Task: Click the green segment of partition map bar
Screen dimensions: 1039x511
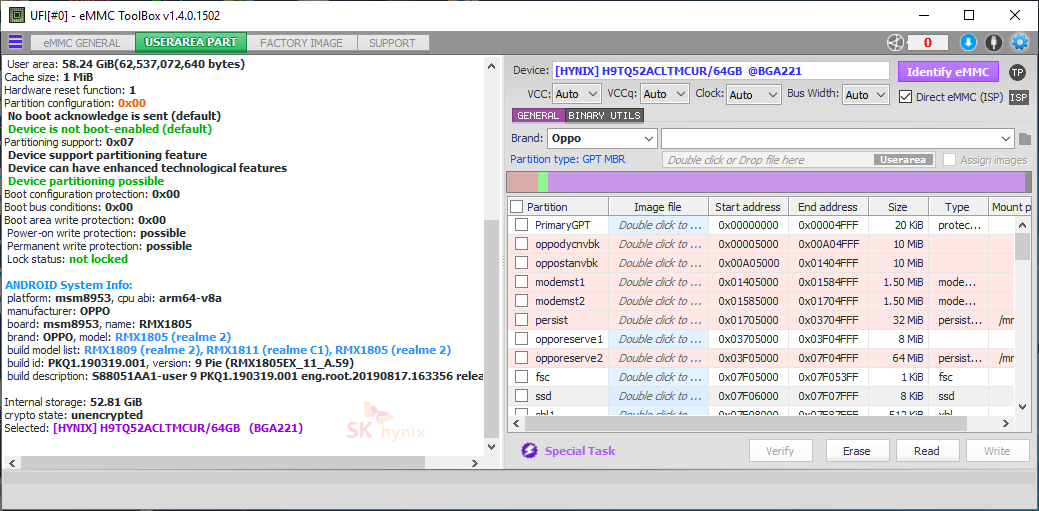Action: (543, 182)
